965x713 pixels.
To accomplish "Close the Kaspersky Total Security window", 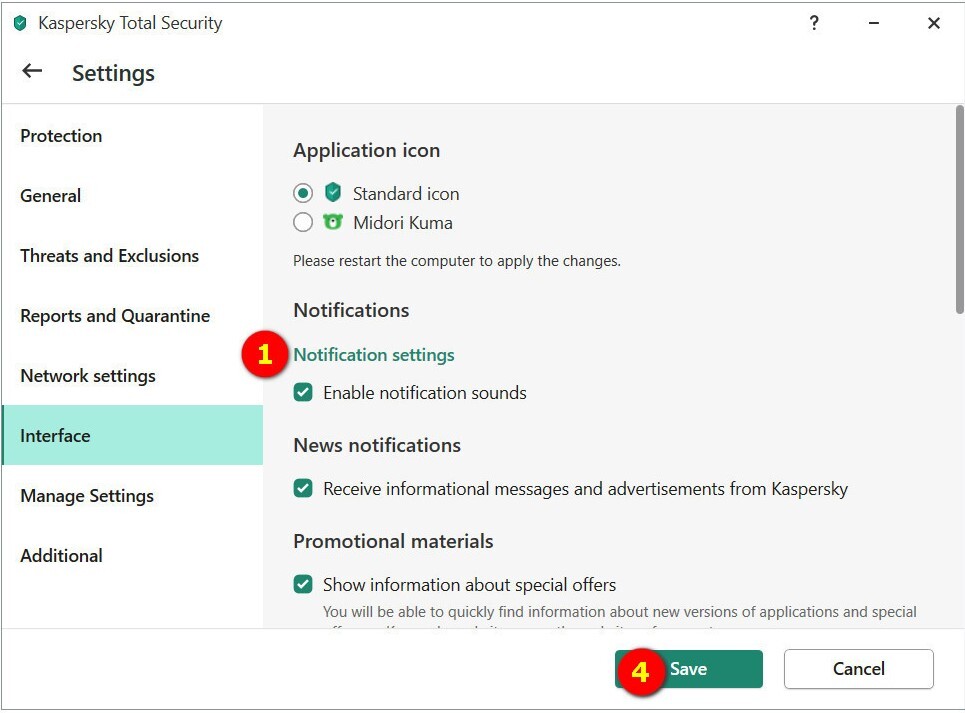I will 934,23.
